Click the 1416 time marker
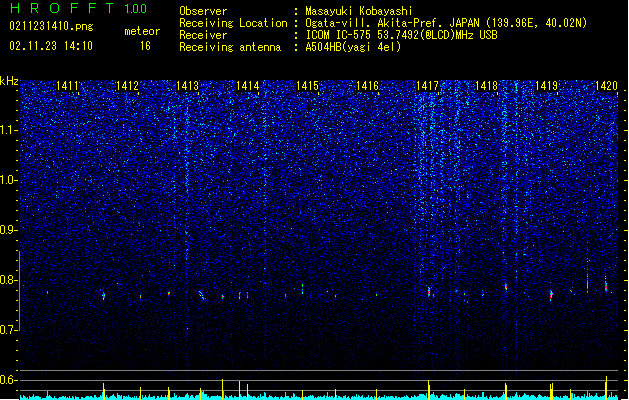 pyautogui.click(x=367, y=86)
